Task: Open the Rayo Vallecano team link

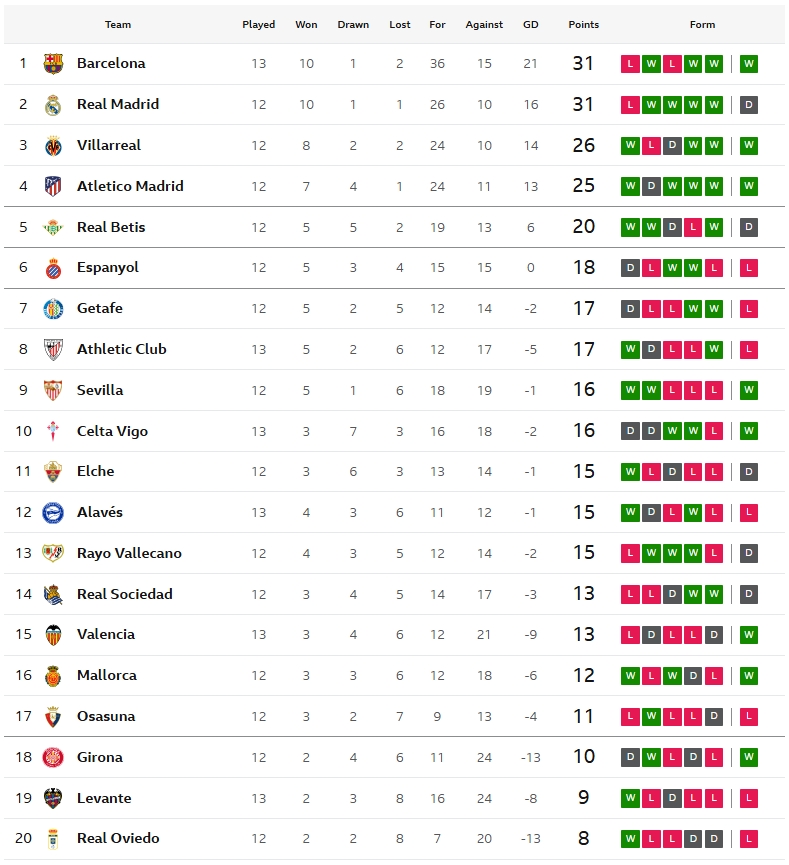Action: (x=129, y=553)
